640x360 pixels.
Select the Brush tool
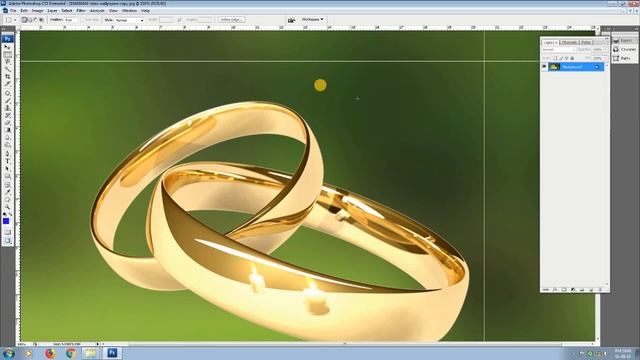pyautogui.click(x=7, y=100)
